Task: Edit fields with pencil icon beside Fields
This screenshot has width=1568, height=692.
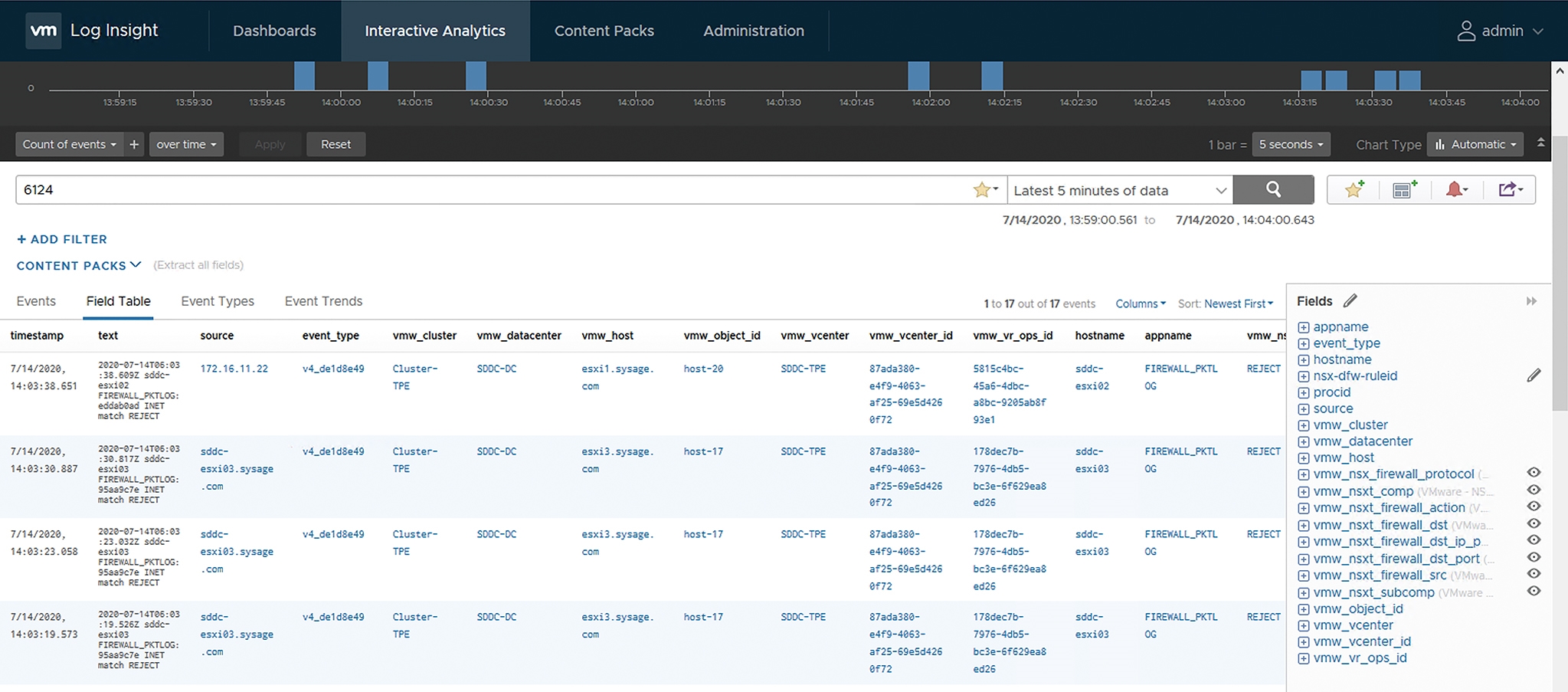Action: coord(1350,300)
